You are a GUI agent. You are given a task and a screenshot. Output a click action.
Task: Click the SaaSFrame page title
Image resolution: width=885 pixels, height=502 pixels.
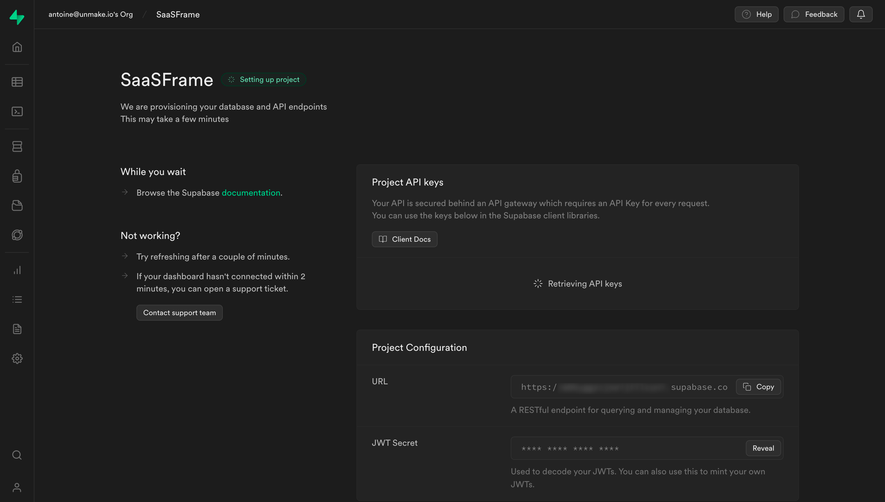[167, 80]
